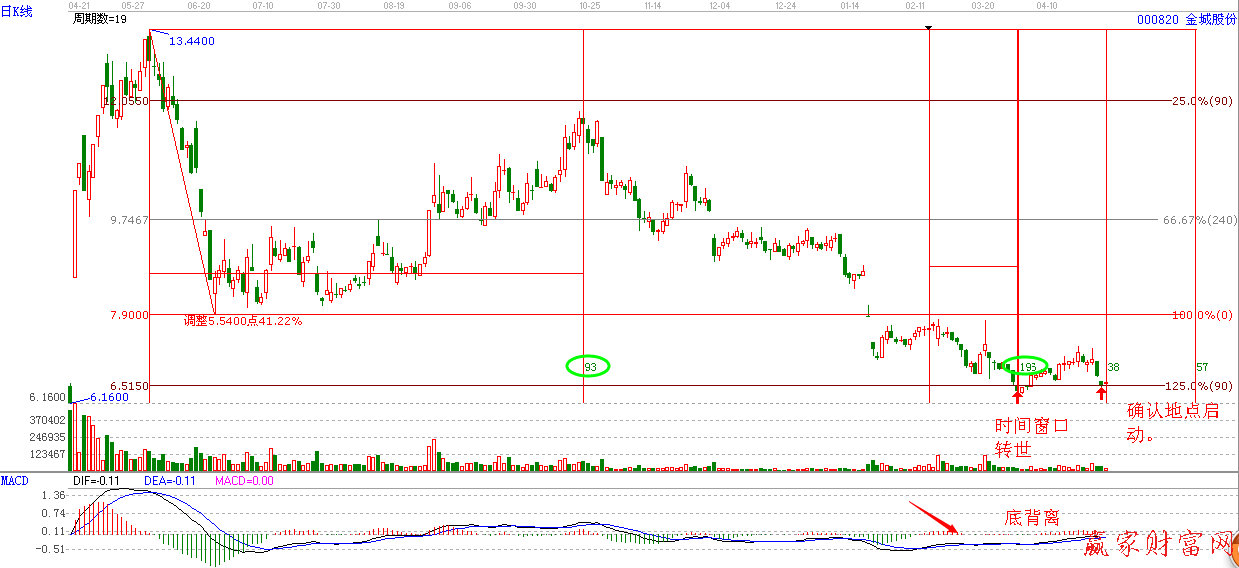Click the 13.4400 peak price label
Viewport: 1239px width, 568px height.
pyautogui.click(x=191, y=41)
